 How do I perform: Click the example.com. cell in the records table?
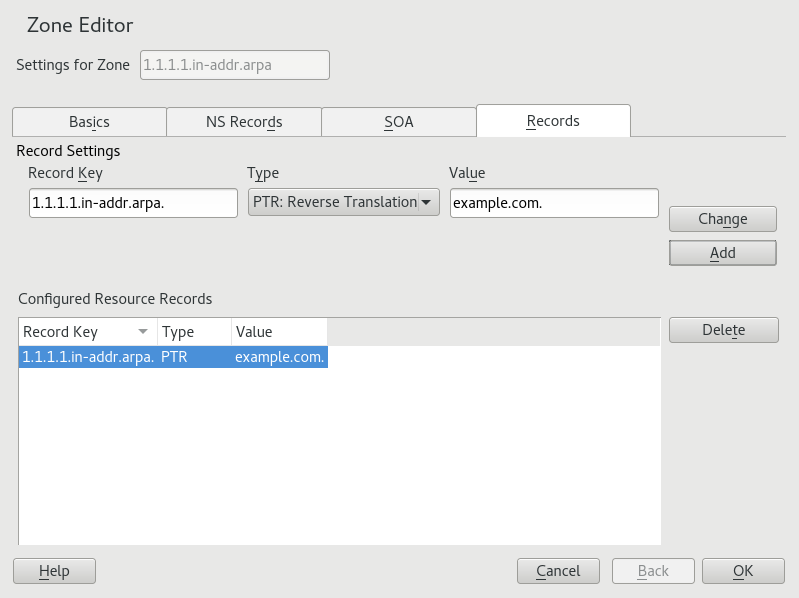coord(279,357)
